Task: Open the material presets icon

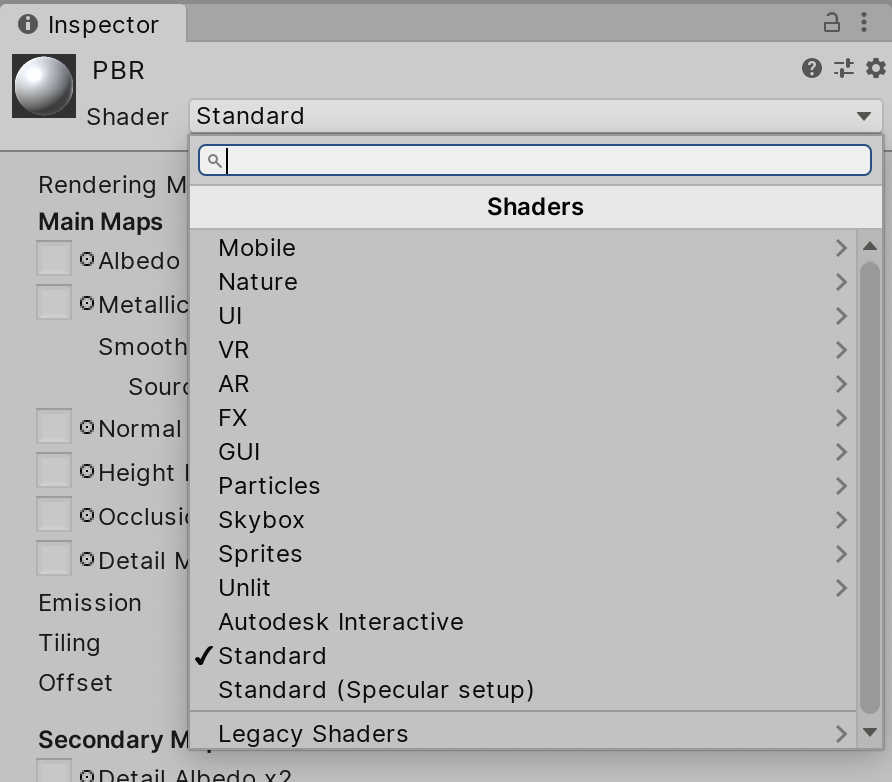Action: 843,69
